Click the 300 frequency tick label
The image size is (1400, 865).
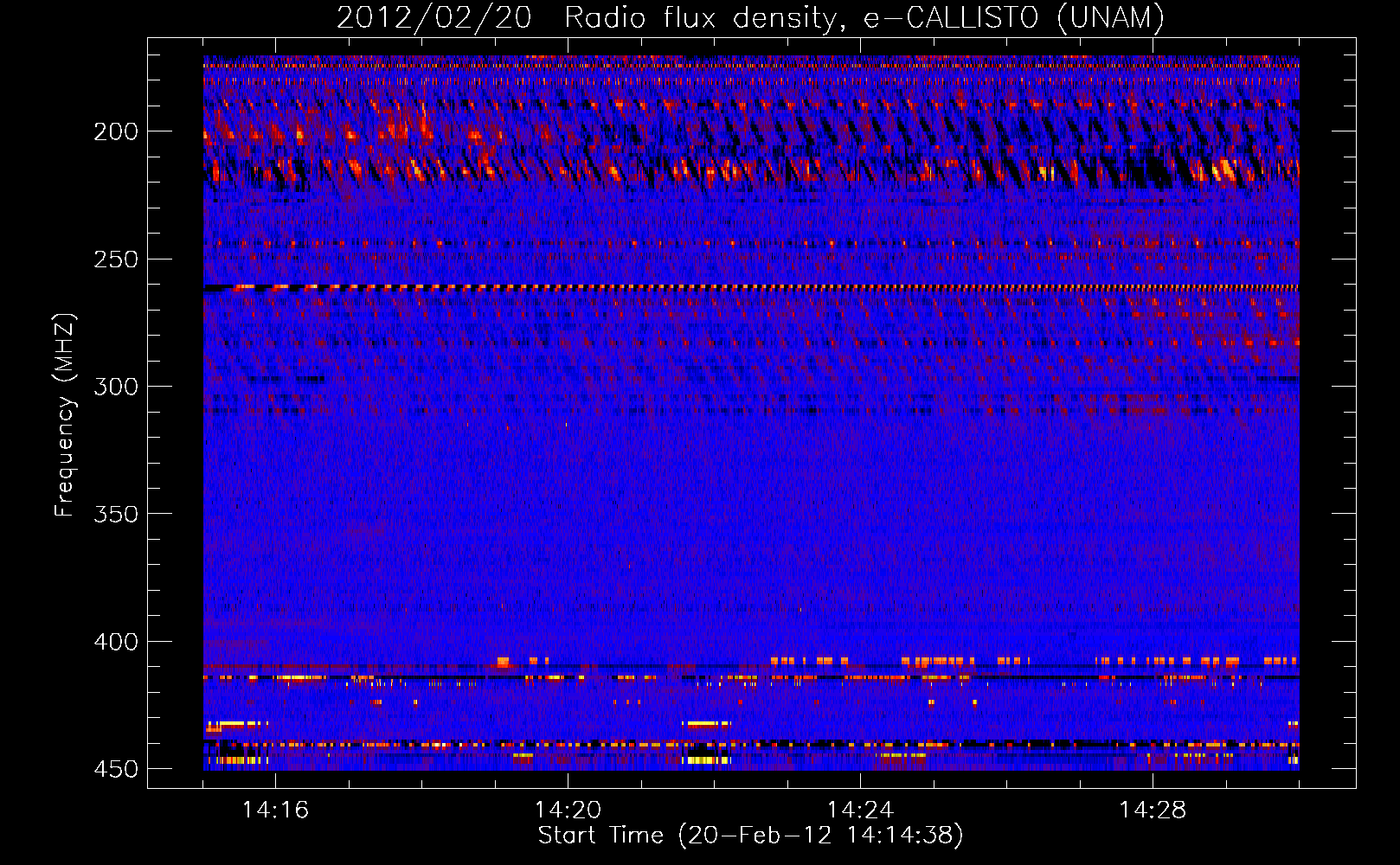pyautogui.click(x=116, y=387)
